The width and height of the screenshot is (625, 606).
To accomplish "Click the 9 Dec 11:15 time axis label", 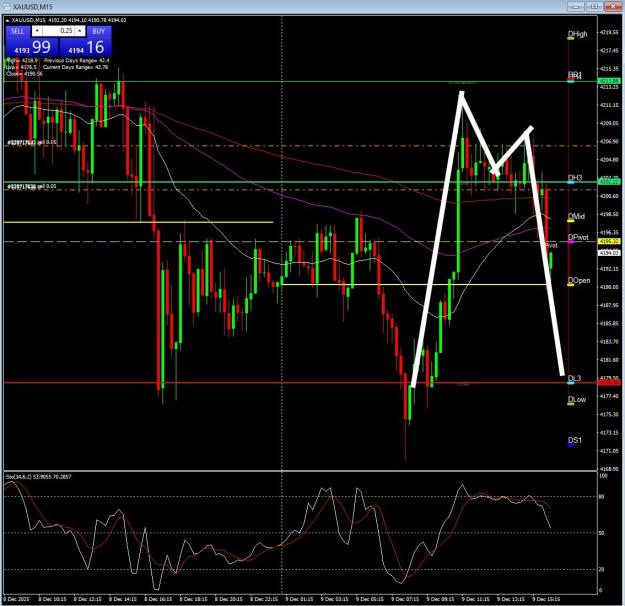I will pyautogui.click(x=476, y=599).
